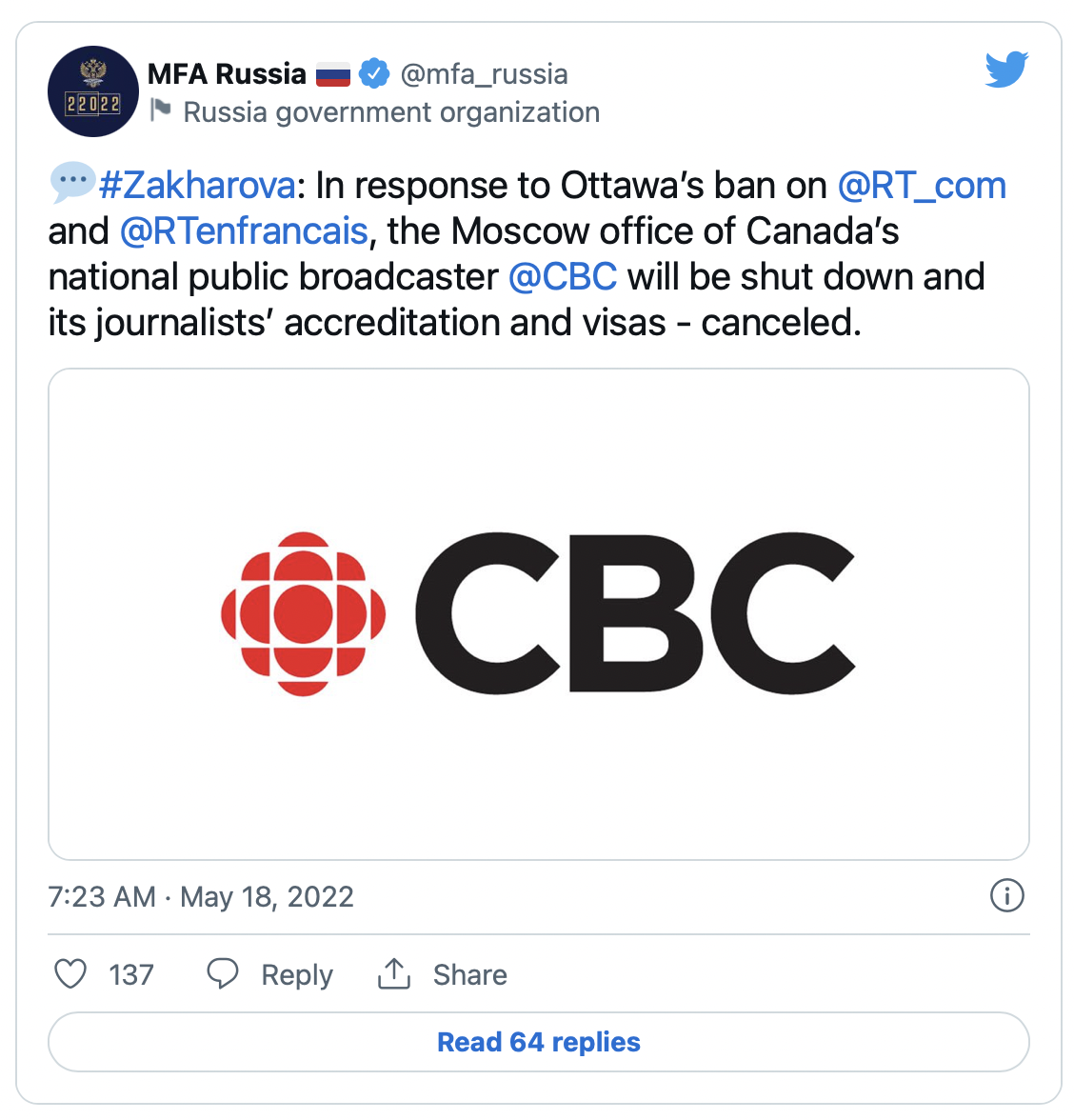Viewport: 1074px width, 1120px height.
Task: Open the MFA Russia profile avatar
Action: (x=93, y=91)
